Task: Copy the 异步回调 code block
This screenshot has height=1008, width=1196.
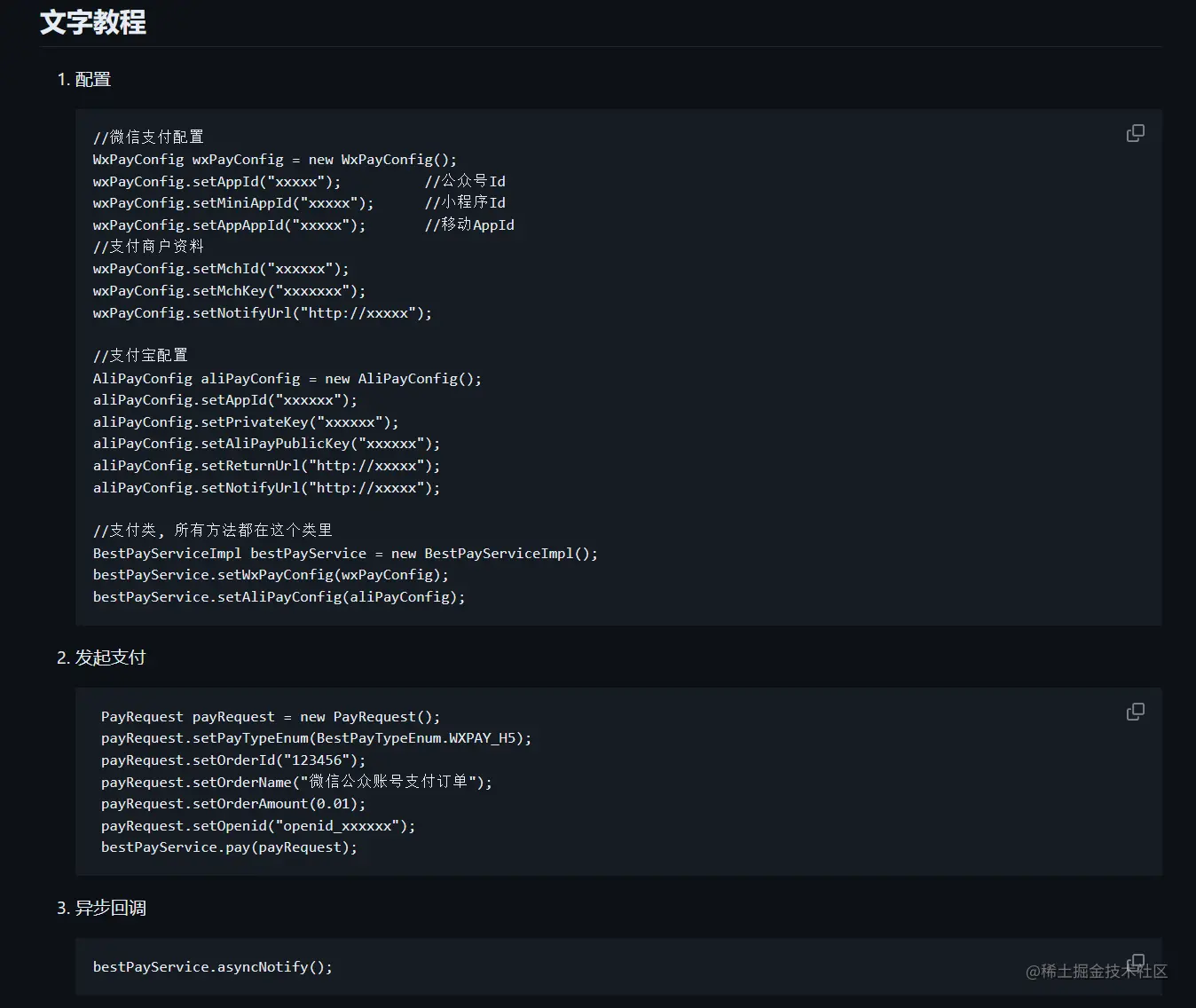Action: coord(1135,962)
